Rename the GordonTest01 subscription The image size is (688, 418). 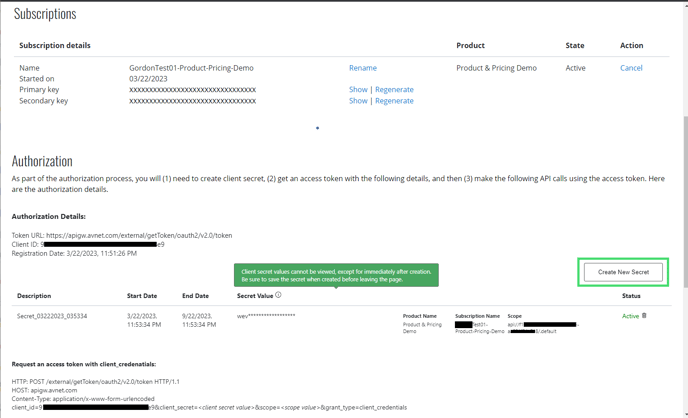point(363,68)
